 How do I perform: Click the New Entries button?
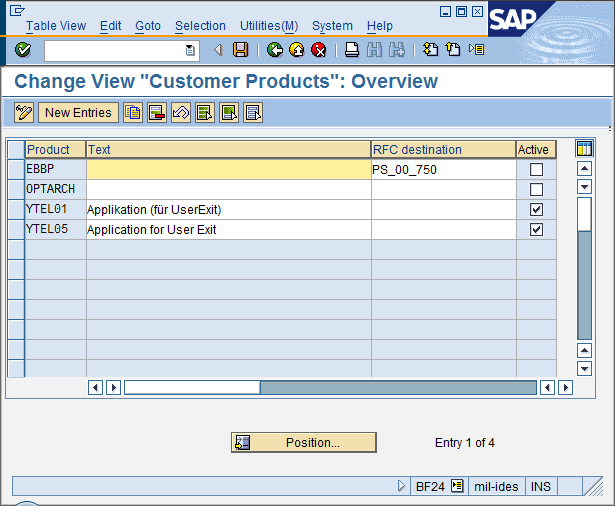click(78, 113)
